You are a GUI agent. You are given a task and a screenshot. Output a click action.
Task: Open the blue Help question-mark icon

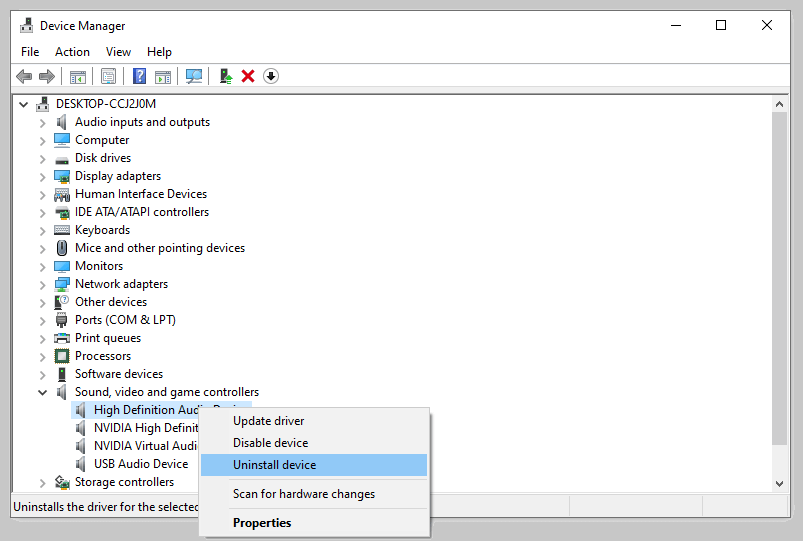click(139, 76)
